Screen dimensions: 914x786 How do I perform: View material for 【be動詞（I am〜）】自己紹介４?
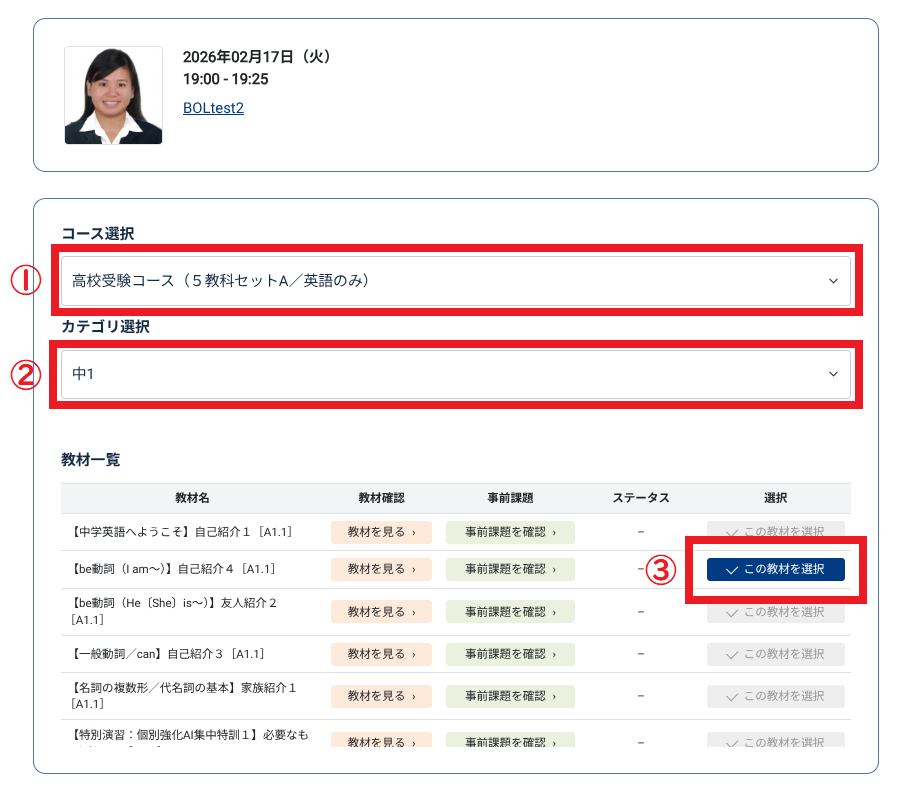(381, 569)
